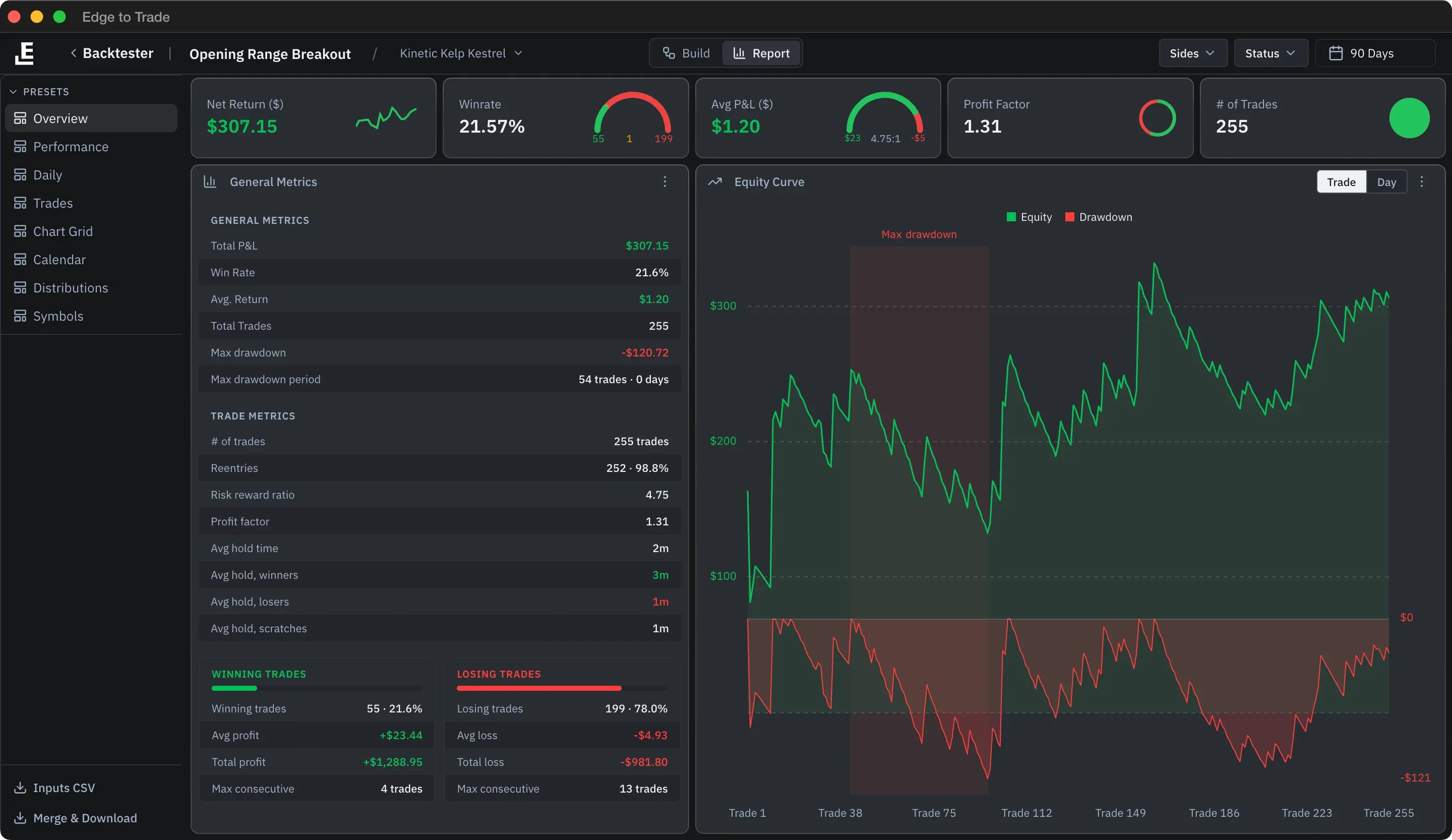Switch Equity Curve to Day view

[x=1386, y=182]
